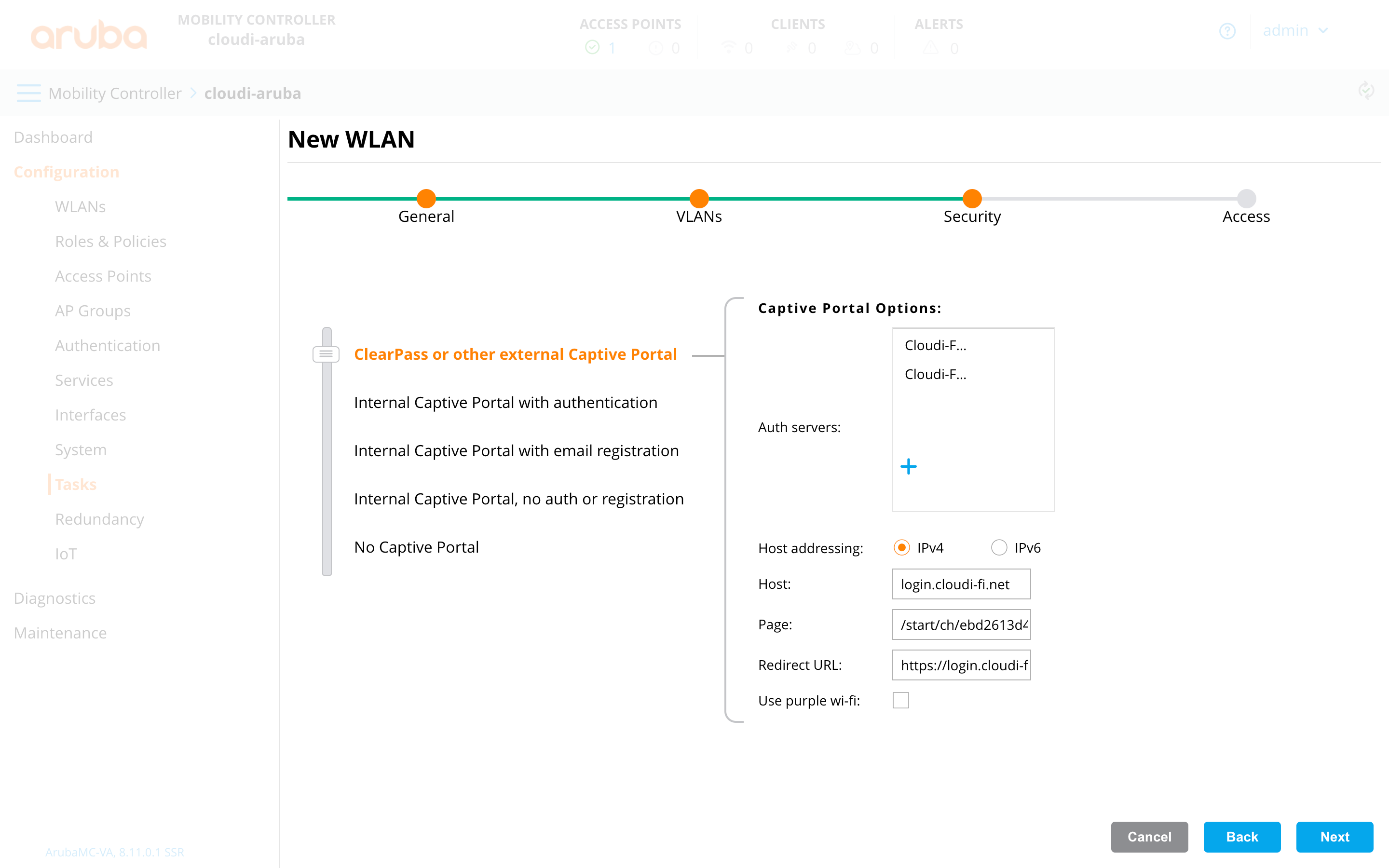Click the pending changes sync icon

coord(1367,90)
